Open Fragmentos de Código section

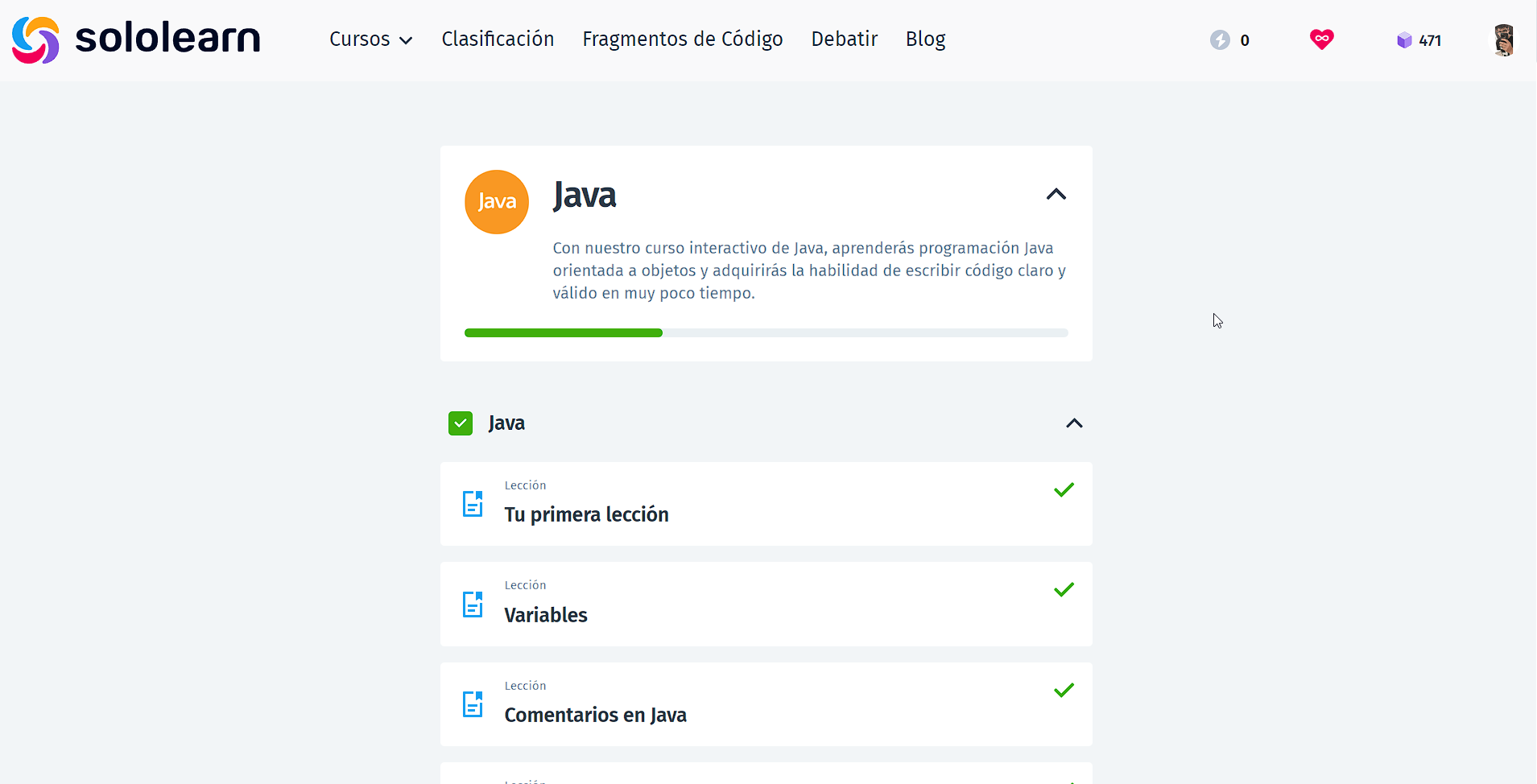click(683, 39)
